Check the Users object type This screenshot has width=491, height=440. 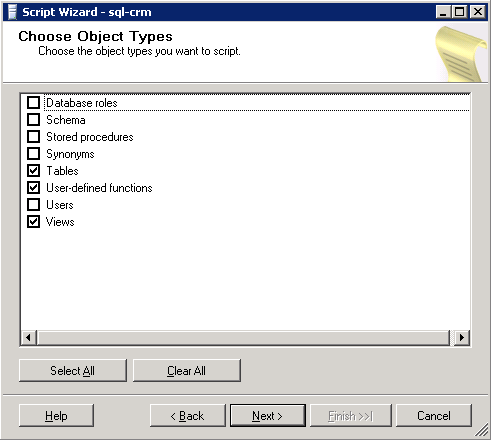click(x=33, y=205)
